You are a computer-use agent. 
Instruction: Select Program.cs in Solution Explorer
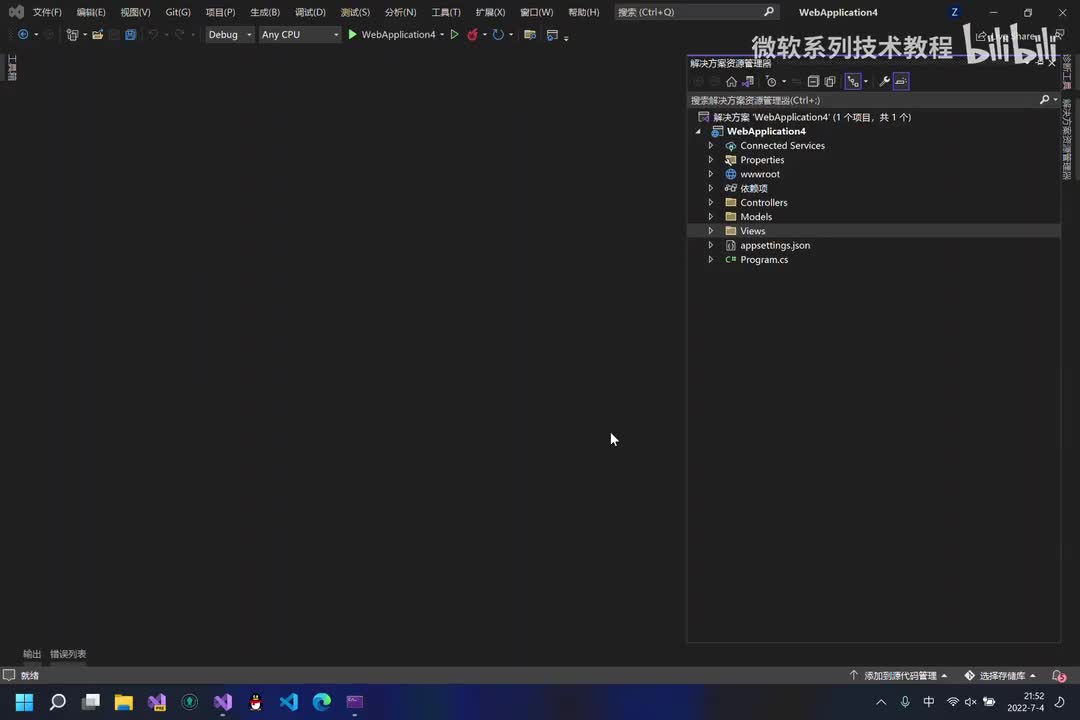pyautogui.click(x=764, y=260)
